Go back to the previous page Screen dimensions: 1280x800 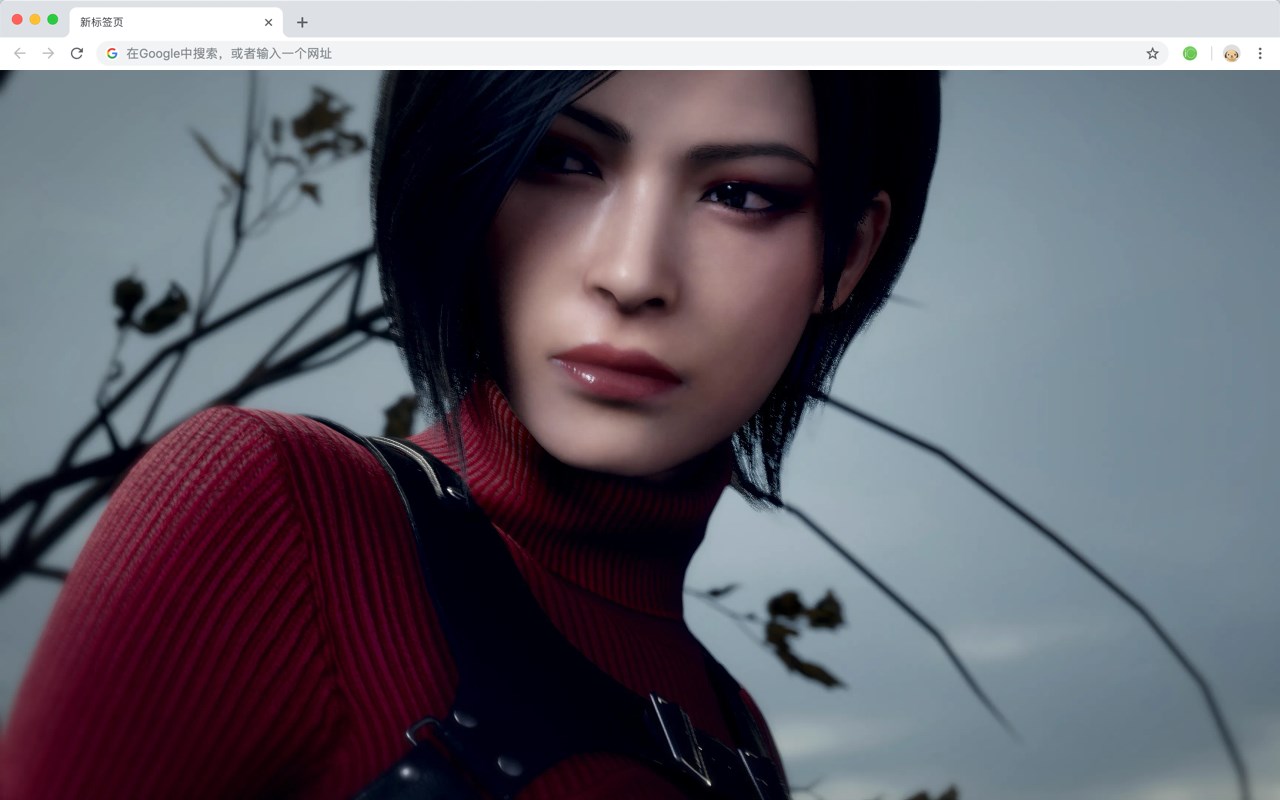[x=20, y=53]
